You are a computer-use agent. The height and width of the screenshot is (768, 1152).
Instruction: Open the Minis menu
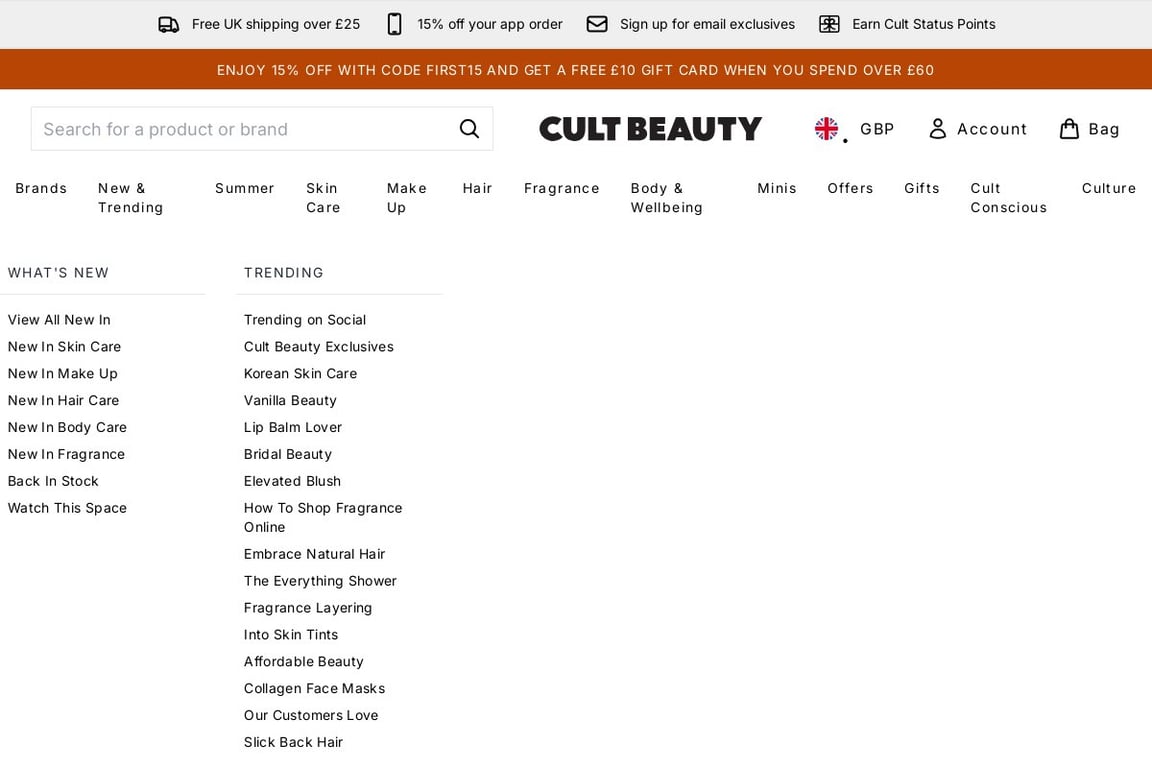coord(777,188)
